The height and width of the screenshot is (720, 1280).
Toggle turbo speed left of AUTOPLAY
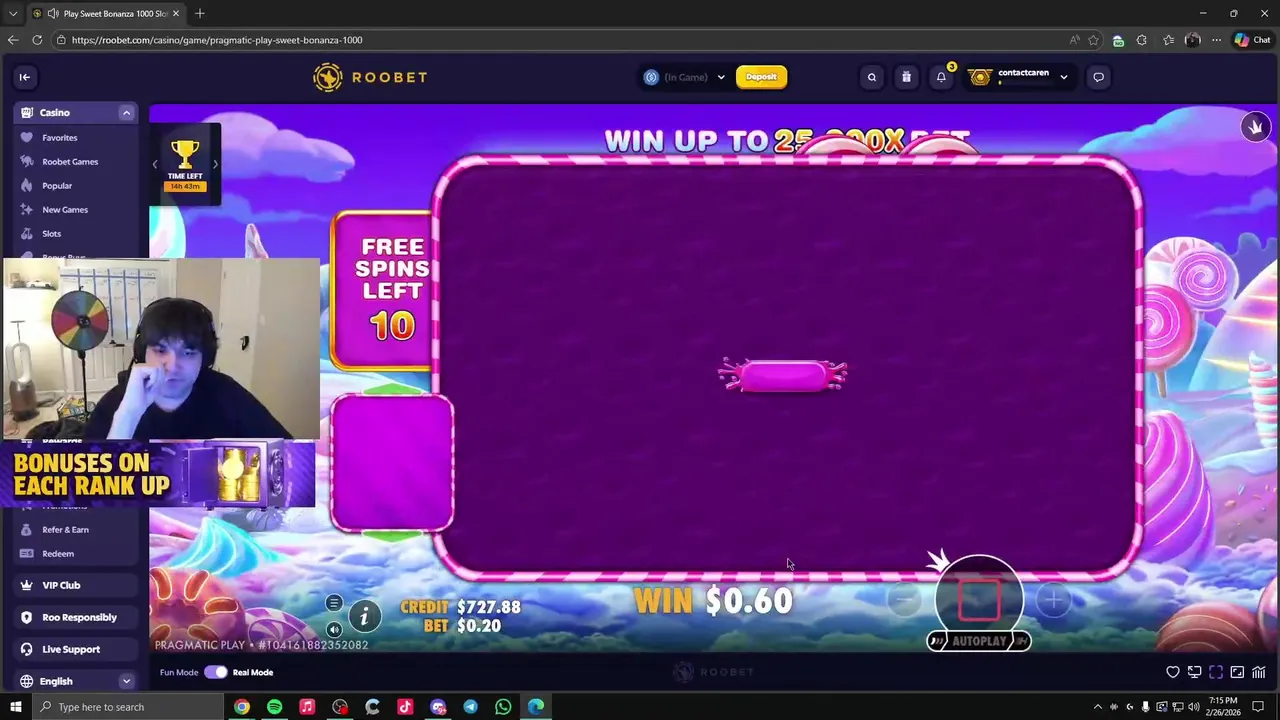tap(937, 641)
